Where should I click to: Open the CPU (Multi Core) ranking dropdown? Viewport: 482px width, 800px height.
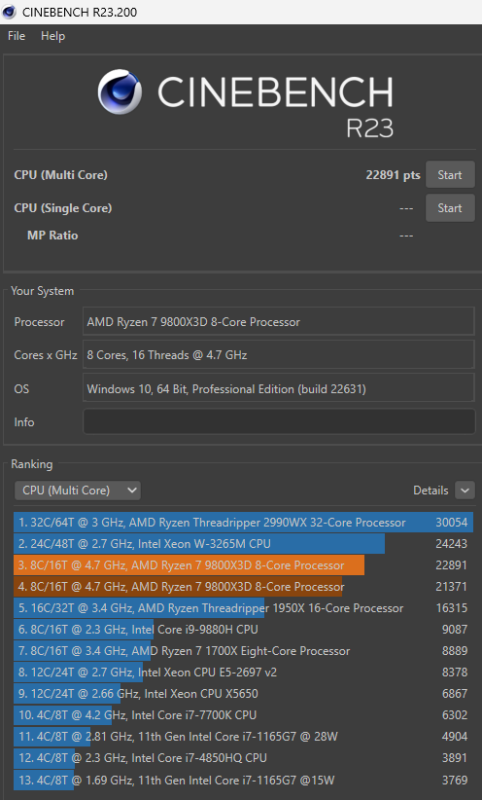[x=78, y=490]
